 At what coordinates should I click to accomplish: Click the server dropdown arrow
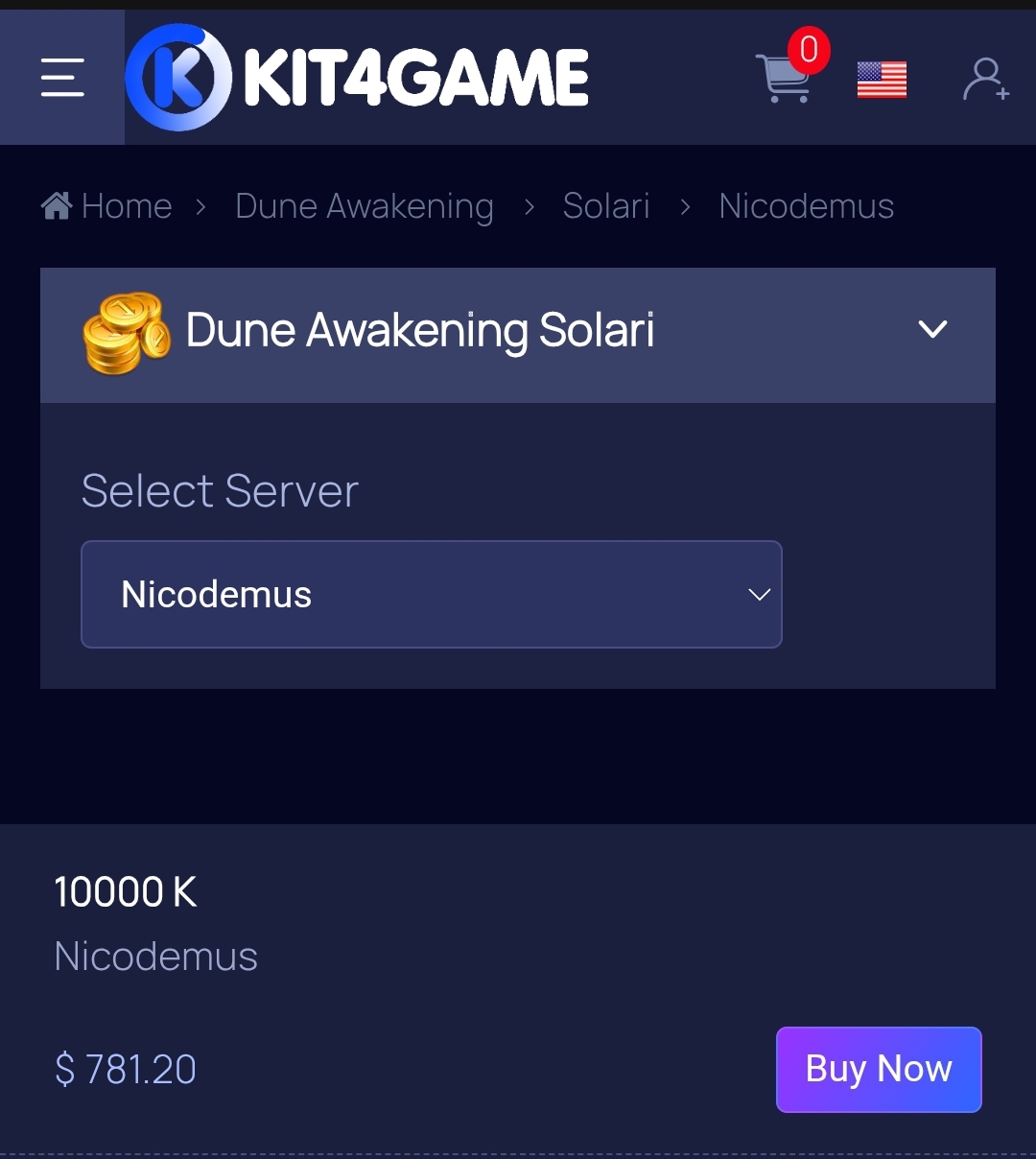[759, 595]
